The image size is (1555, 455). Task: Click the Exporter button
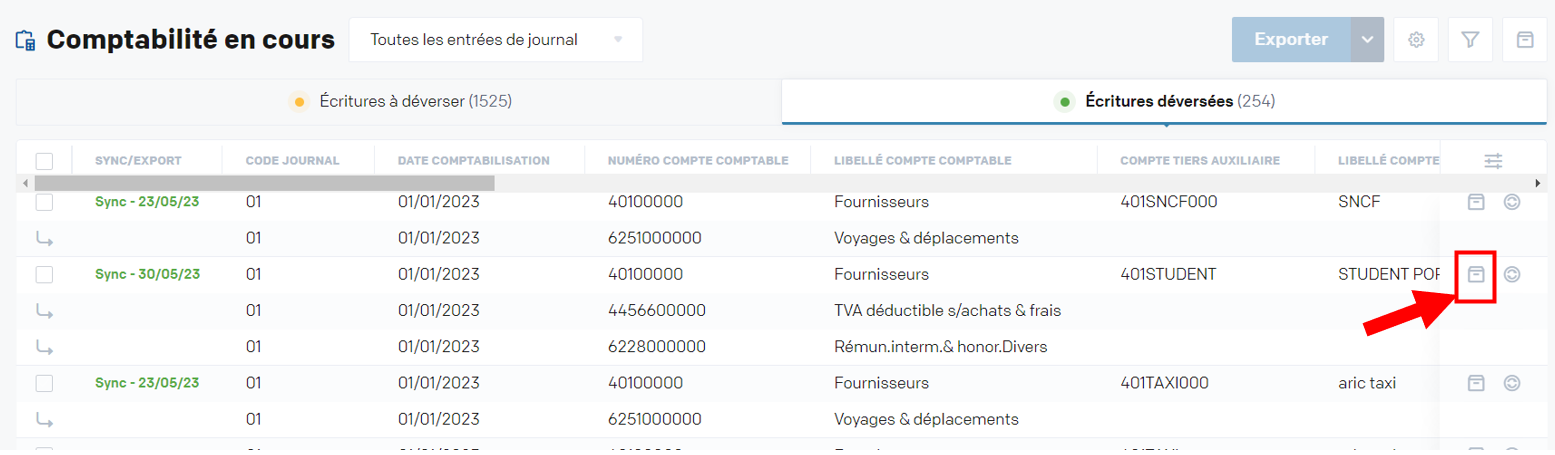1290,40
